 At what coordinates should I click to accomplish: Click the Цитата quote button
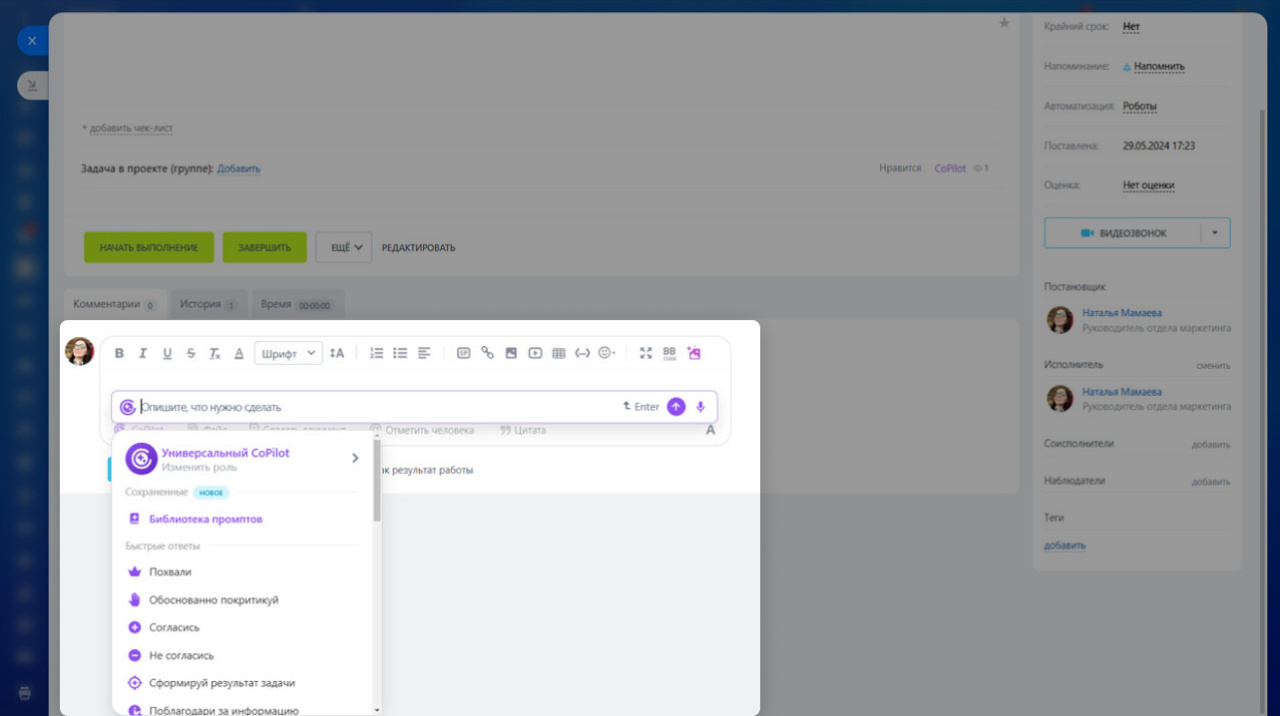click(x=523, y=430)
